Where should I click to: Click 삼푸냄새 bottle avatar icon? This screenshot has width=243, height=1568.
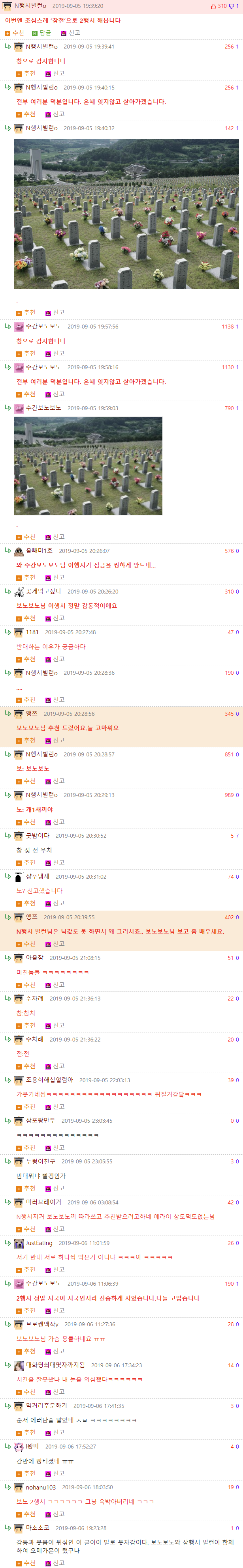point(19,877)
